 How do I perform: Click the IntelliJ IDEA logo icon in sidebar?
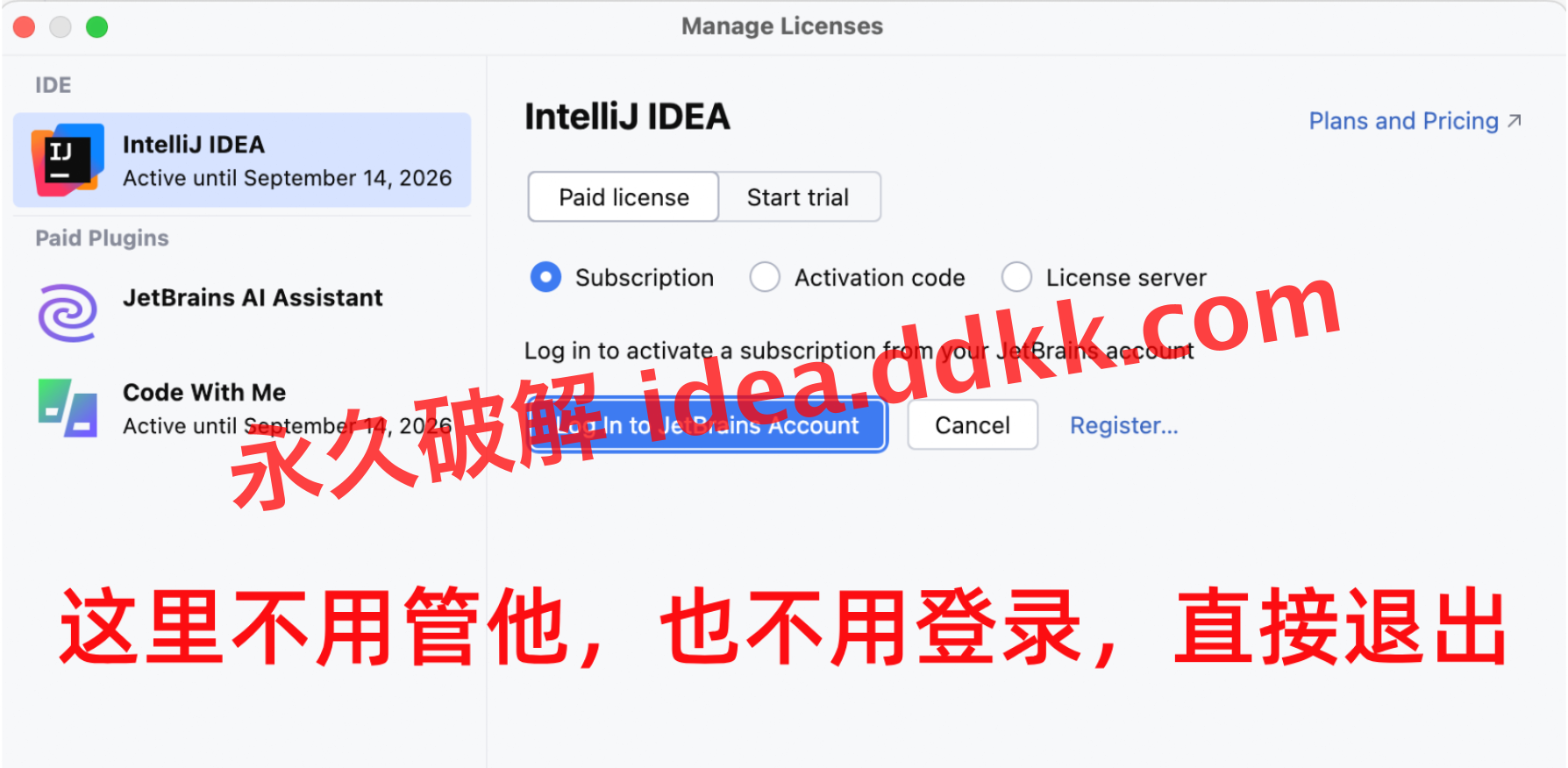click(68, 160)
